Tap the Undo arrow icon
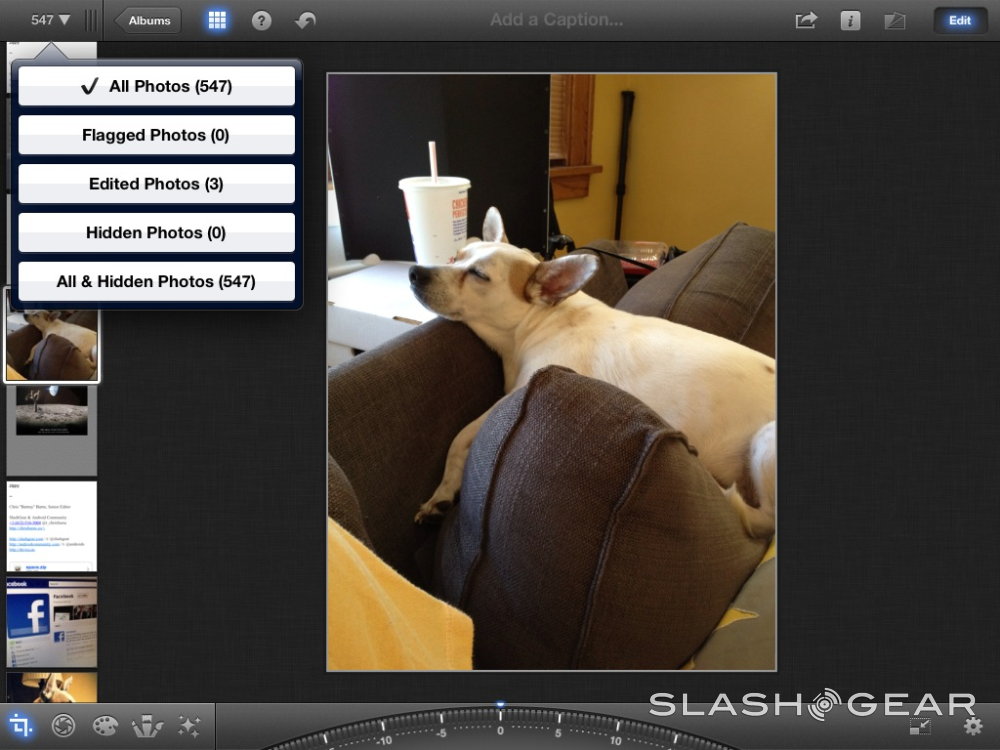Image resolution: width=1000 pixels, height=750 pixels. pos(306,20)
